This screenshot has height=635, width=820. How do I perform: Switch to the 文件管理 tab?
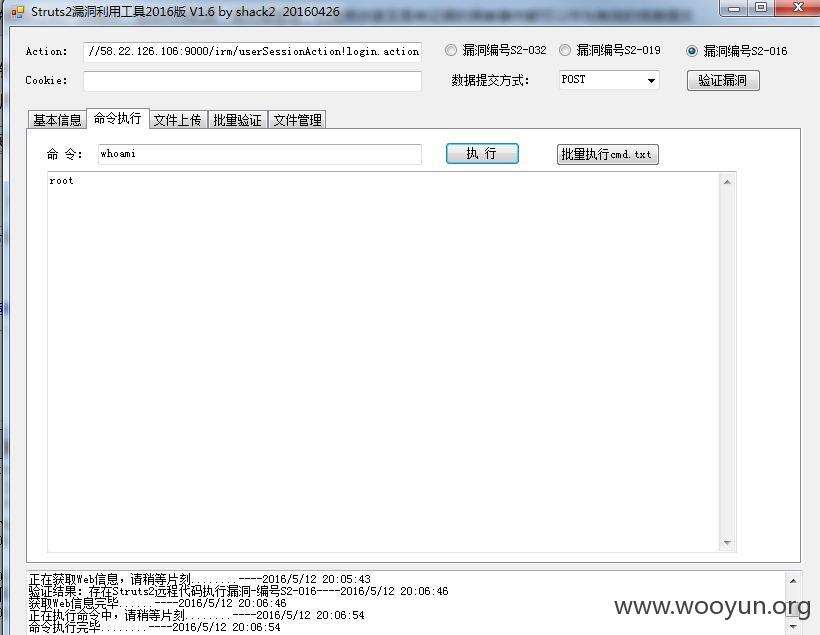click(x=297, y=120)
